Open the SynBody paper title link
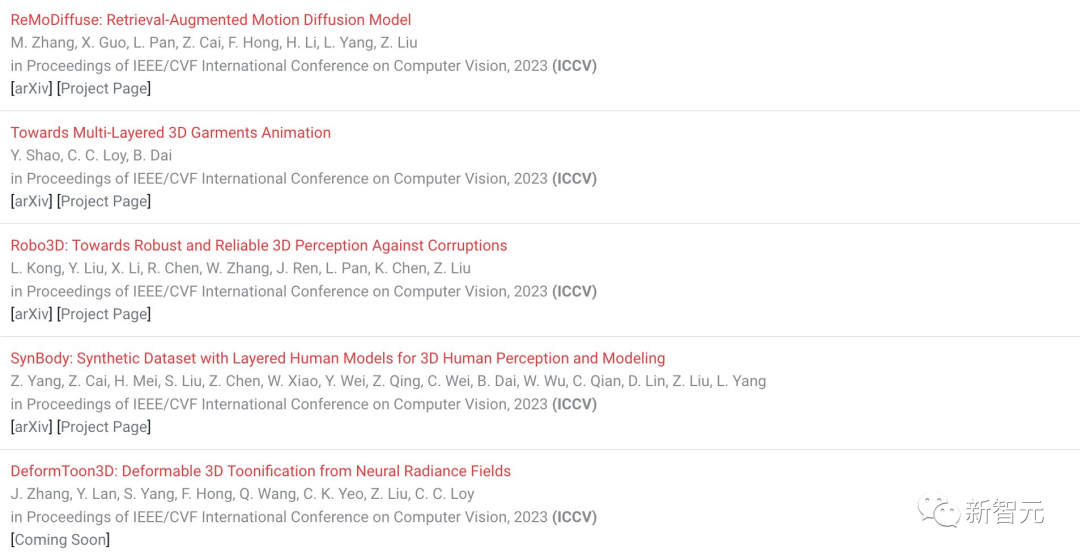1080x559 pixels. (x=338, y=359)
